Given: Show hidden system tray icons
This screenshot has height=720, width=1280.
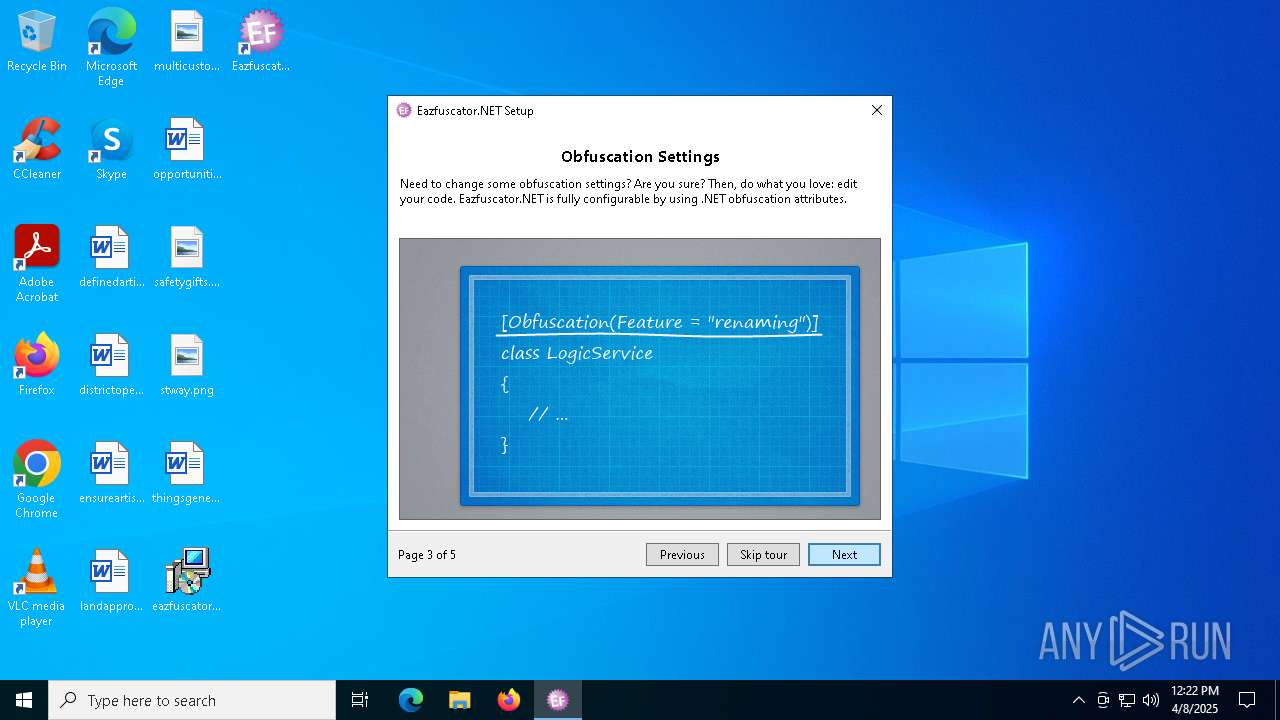Looking at the screenshot, I should point(1078,700).
